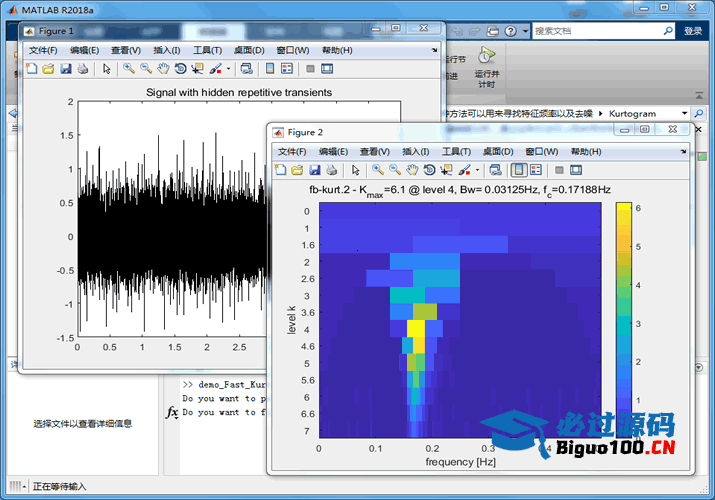715x500 pixels.
Task: Enable Data Cursor tool in Figure 2
Action: click(446, 170)
